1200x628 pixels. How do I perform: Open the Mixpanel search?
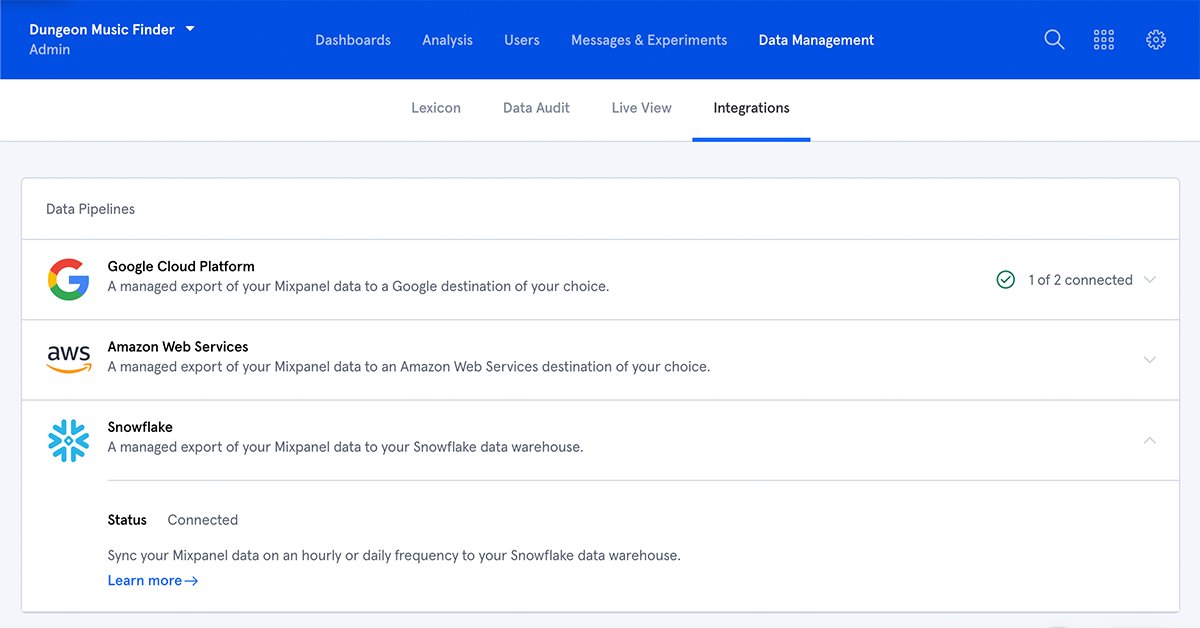(1053, 39)
